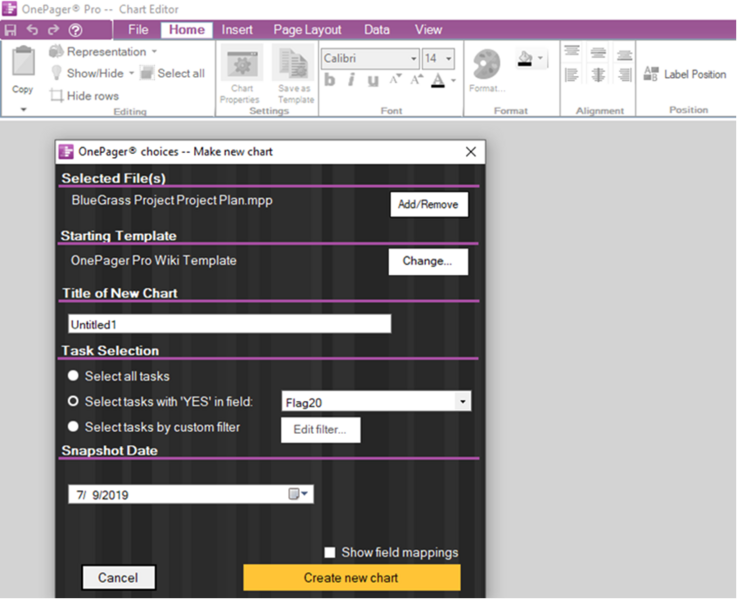The height and width of the screenshot is (599, 737).
Task: Open the File menu tab
Action: coord(138,30)
